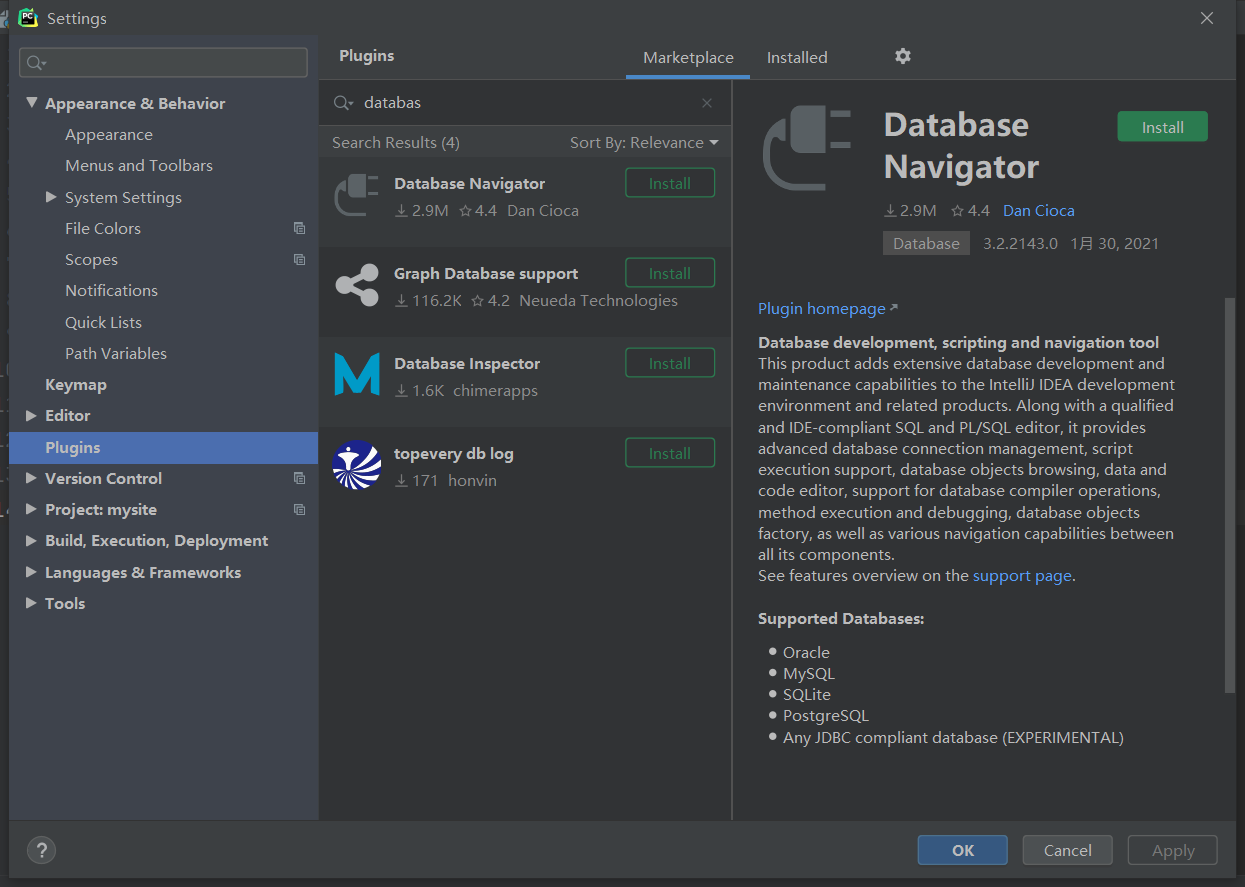Click the 'Neueda Technologies' vendor text
The height and width of the screenshot is (887, 1245).
(598, 300)
